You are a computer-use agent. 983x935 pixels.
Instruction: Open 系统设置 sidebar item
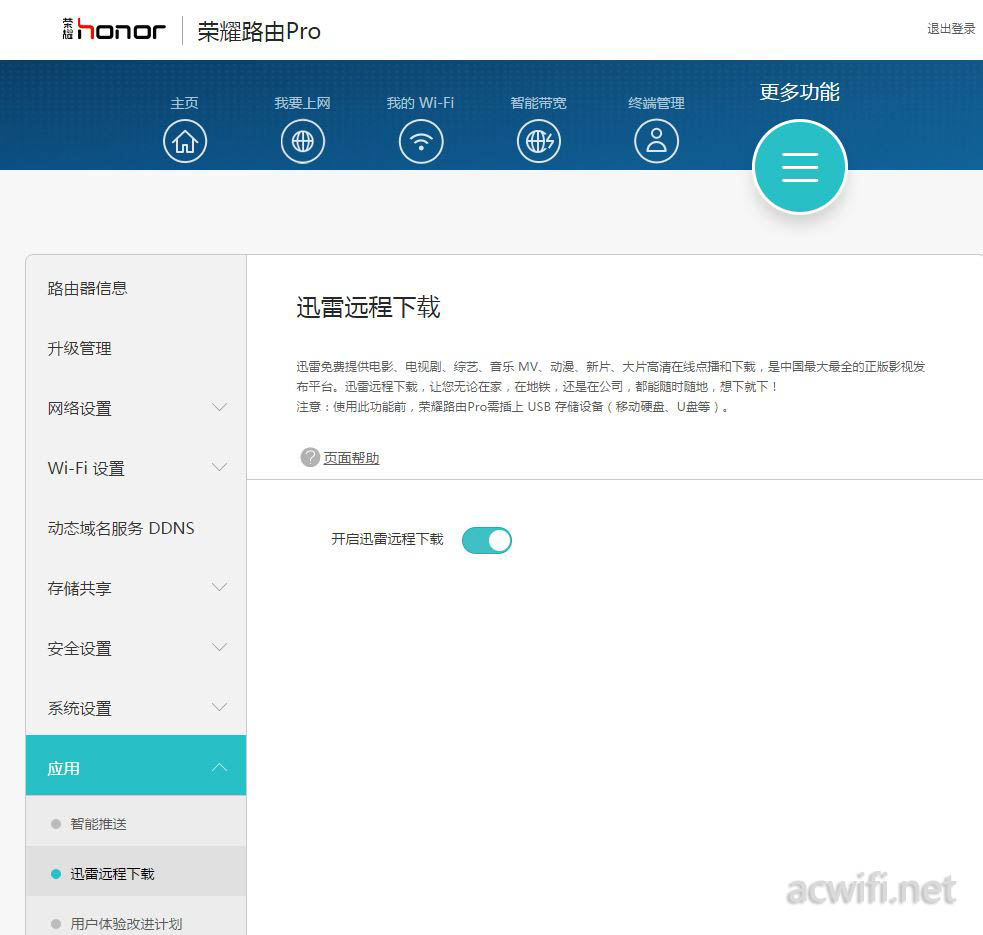[136, 708]
